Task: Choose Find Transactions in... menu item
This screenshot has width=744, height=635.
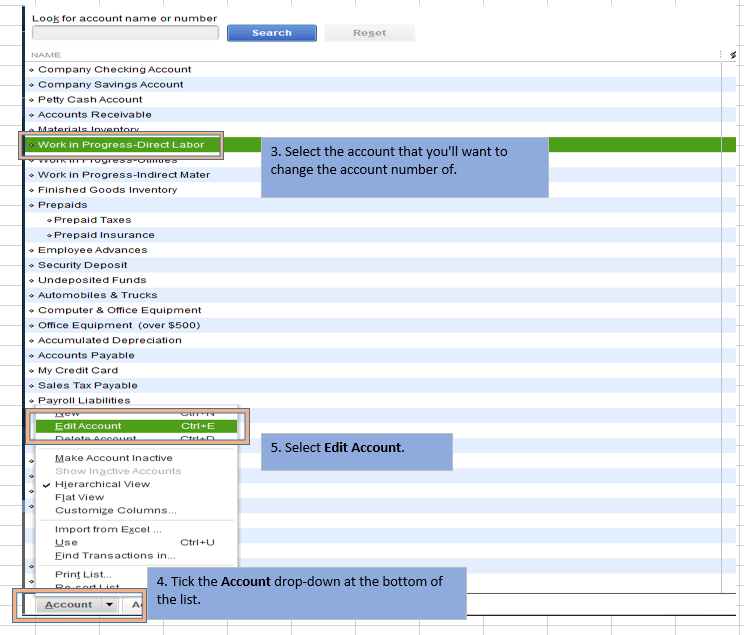Action: [136, 556]
